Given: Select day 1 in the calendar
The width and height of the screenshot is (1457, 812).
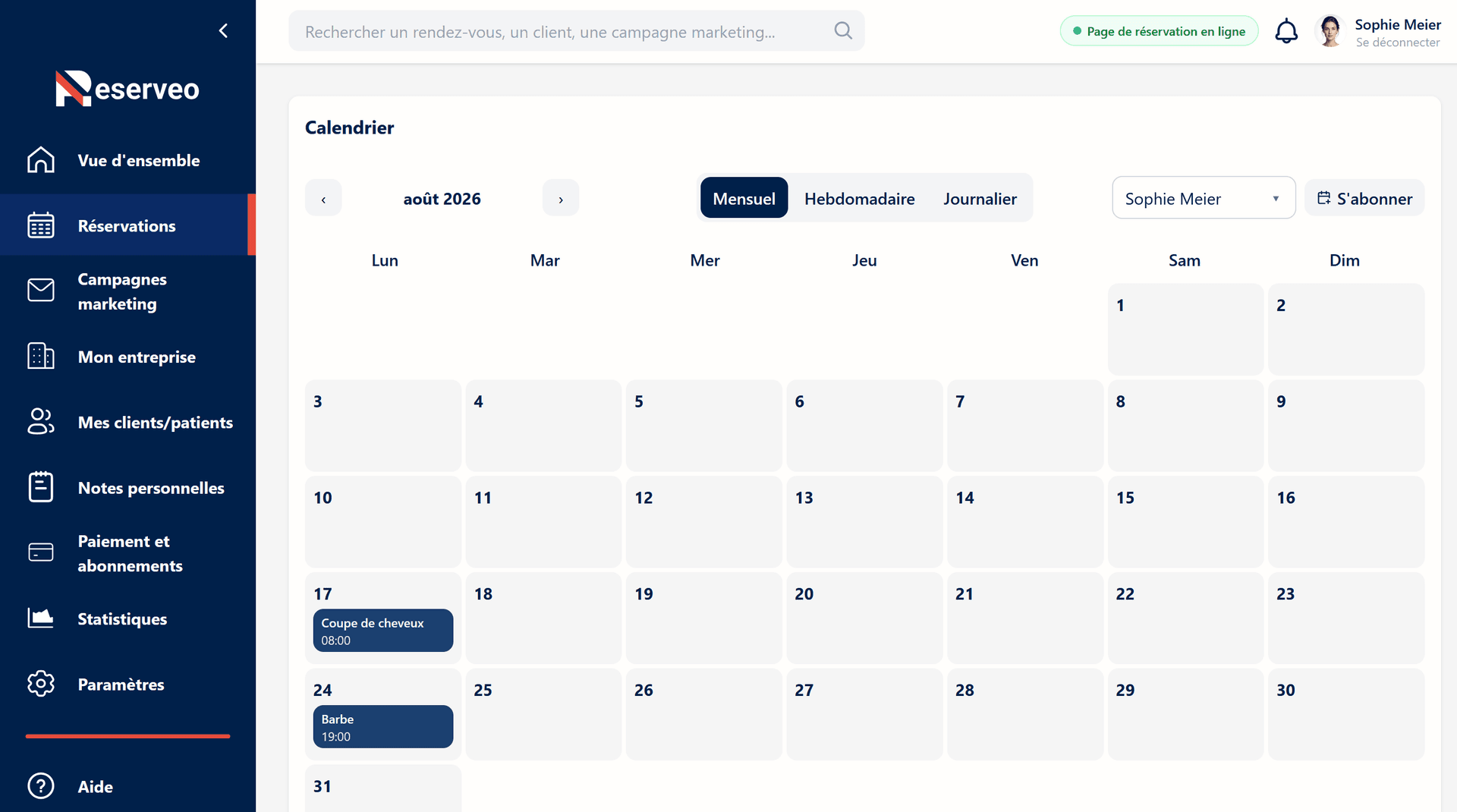Looking at the screenshot, I should point(1185,329).
